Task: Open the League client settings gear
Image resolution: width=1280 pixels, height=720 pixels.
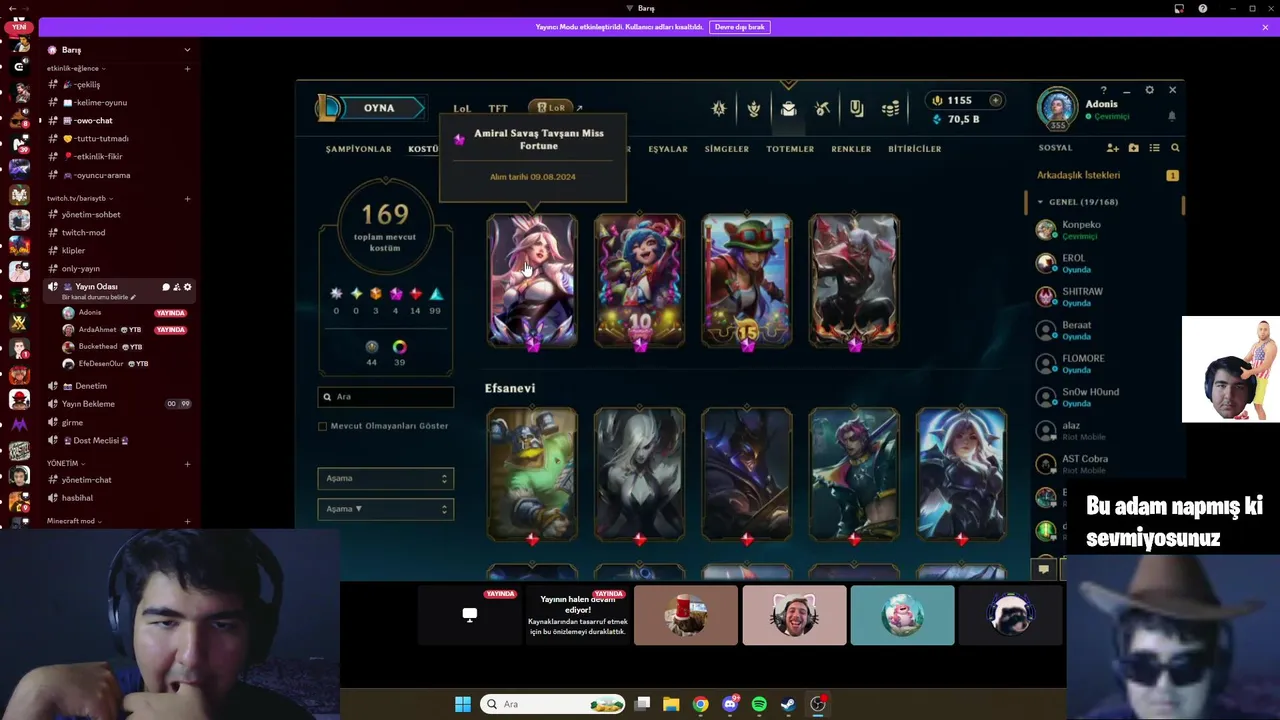Action: [1149, 90]
